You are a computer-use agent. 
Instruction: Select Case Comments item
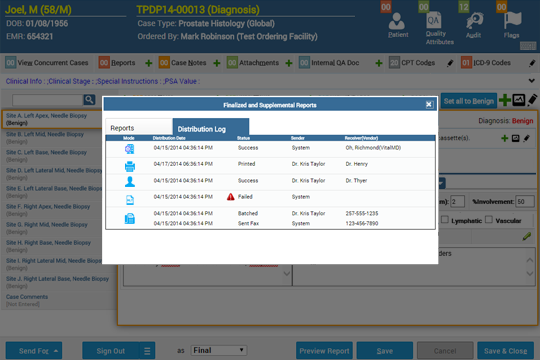pos(27,300)
